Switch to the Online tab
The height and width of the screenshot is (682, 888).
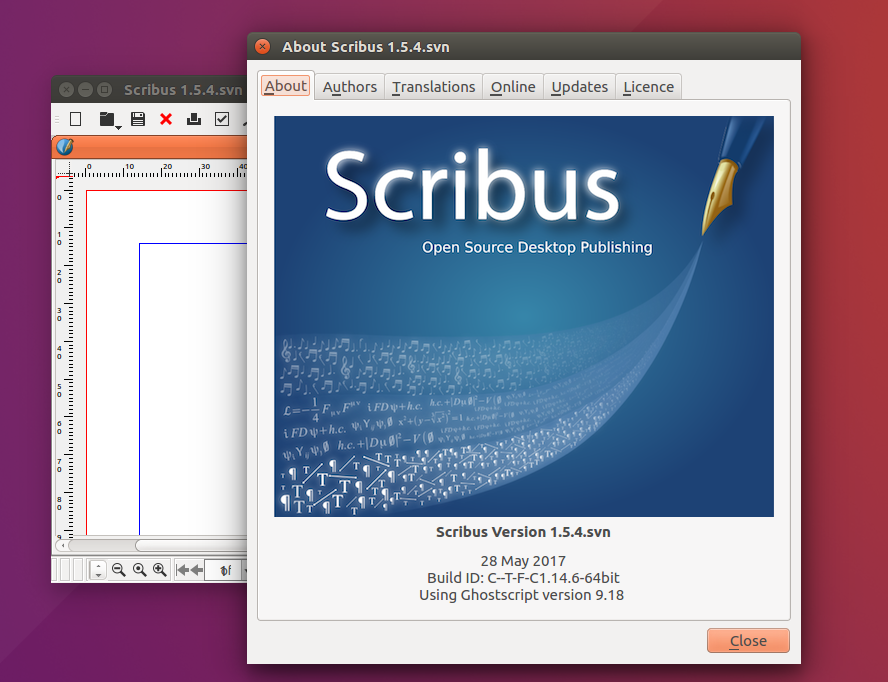[513, 87]
